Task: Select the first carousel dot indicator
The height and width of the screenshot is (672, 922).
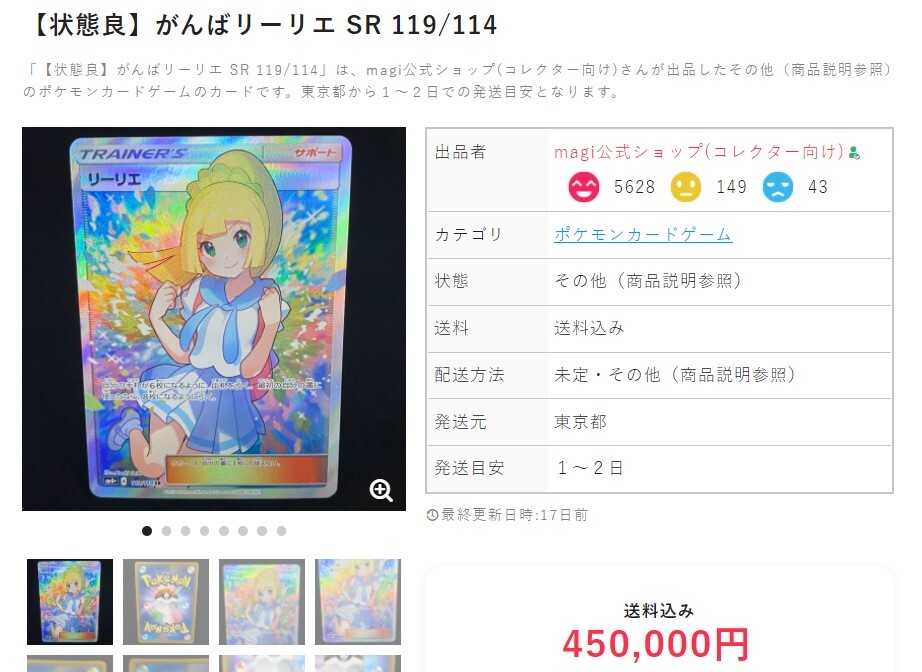Action: (x=147, y=531)
